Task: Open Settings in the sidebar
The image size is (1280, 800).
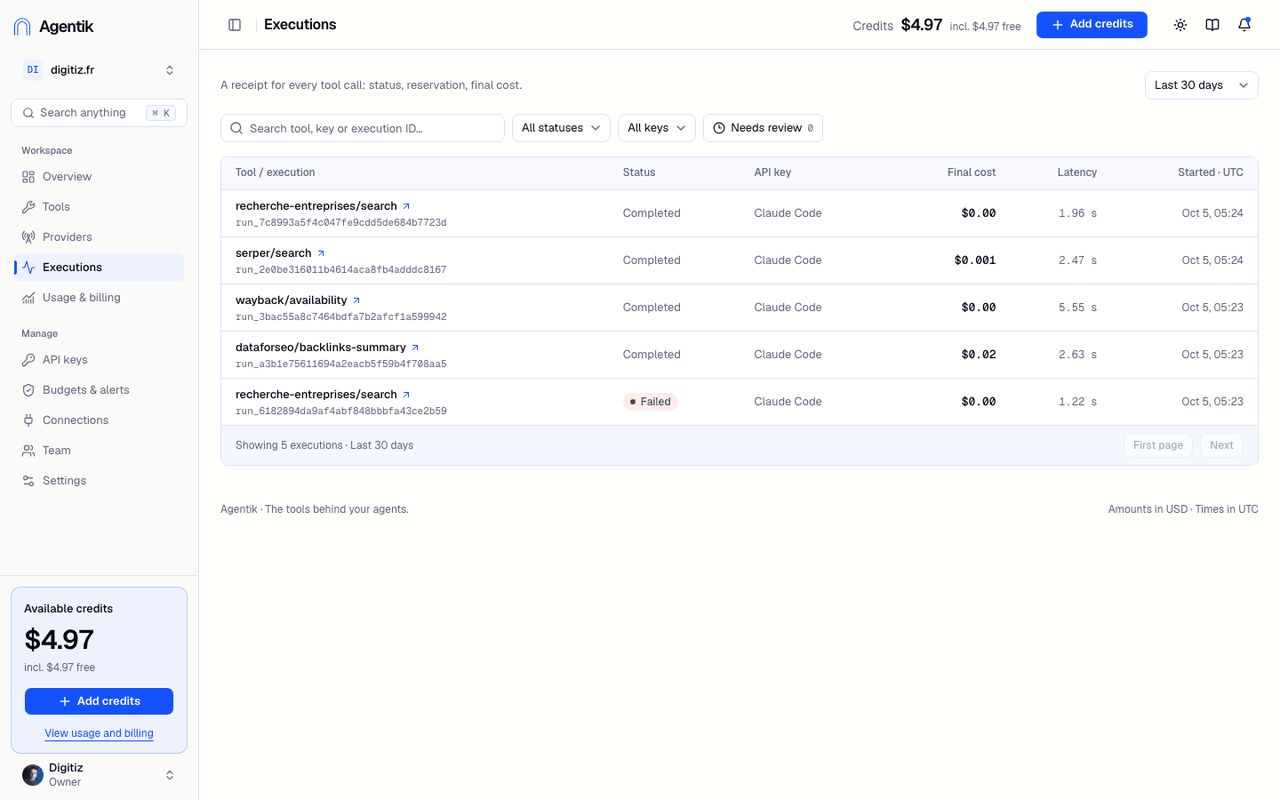Action: pyautogui.click(x=99, y=481)
